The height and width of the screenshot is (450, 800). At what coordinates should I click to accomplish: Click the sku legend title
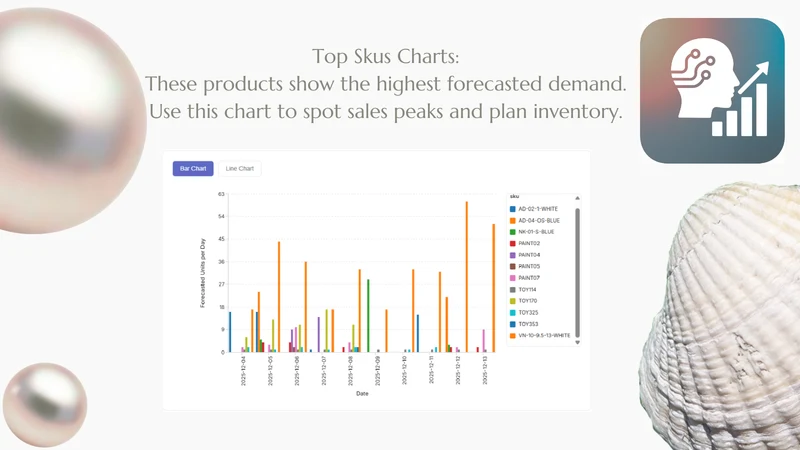(514, 196)
